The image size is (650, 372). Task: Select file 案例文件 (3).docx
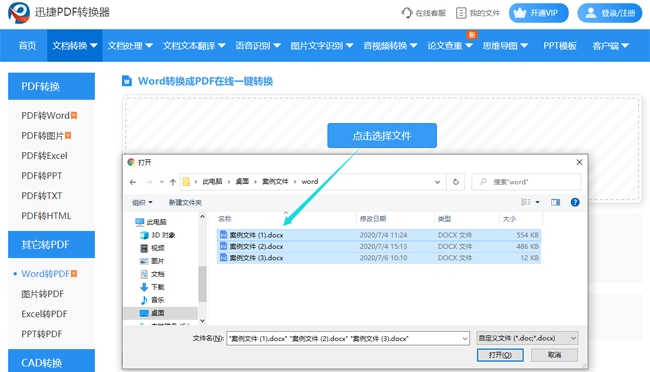click(x=378, y=258)
